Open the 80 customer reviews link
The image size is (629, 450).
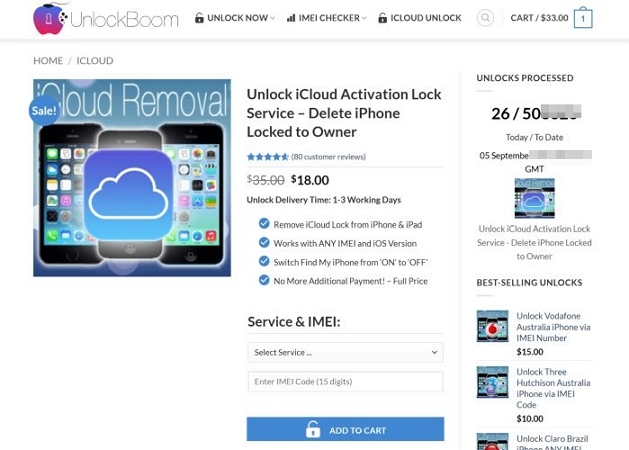tap(329, 157)
